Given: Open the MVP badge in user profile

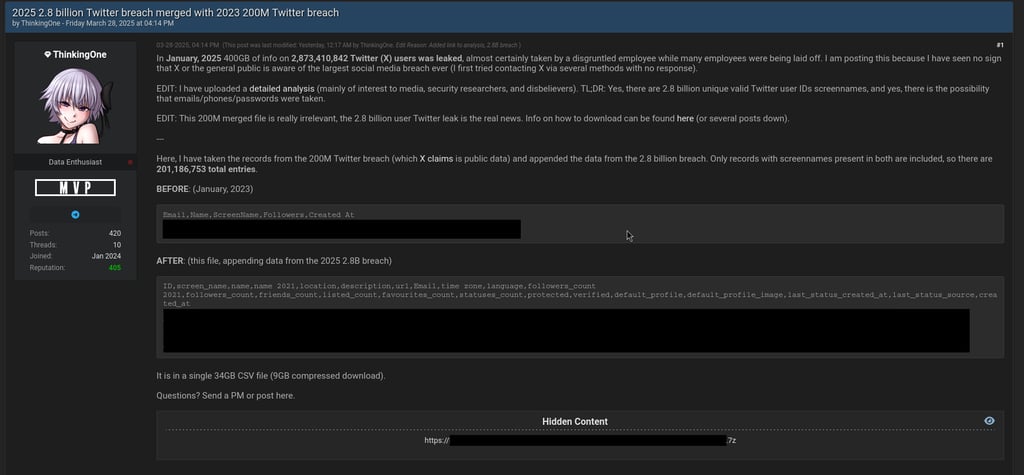Looking at the screenshot, I should click(75, 188).
